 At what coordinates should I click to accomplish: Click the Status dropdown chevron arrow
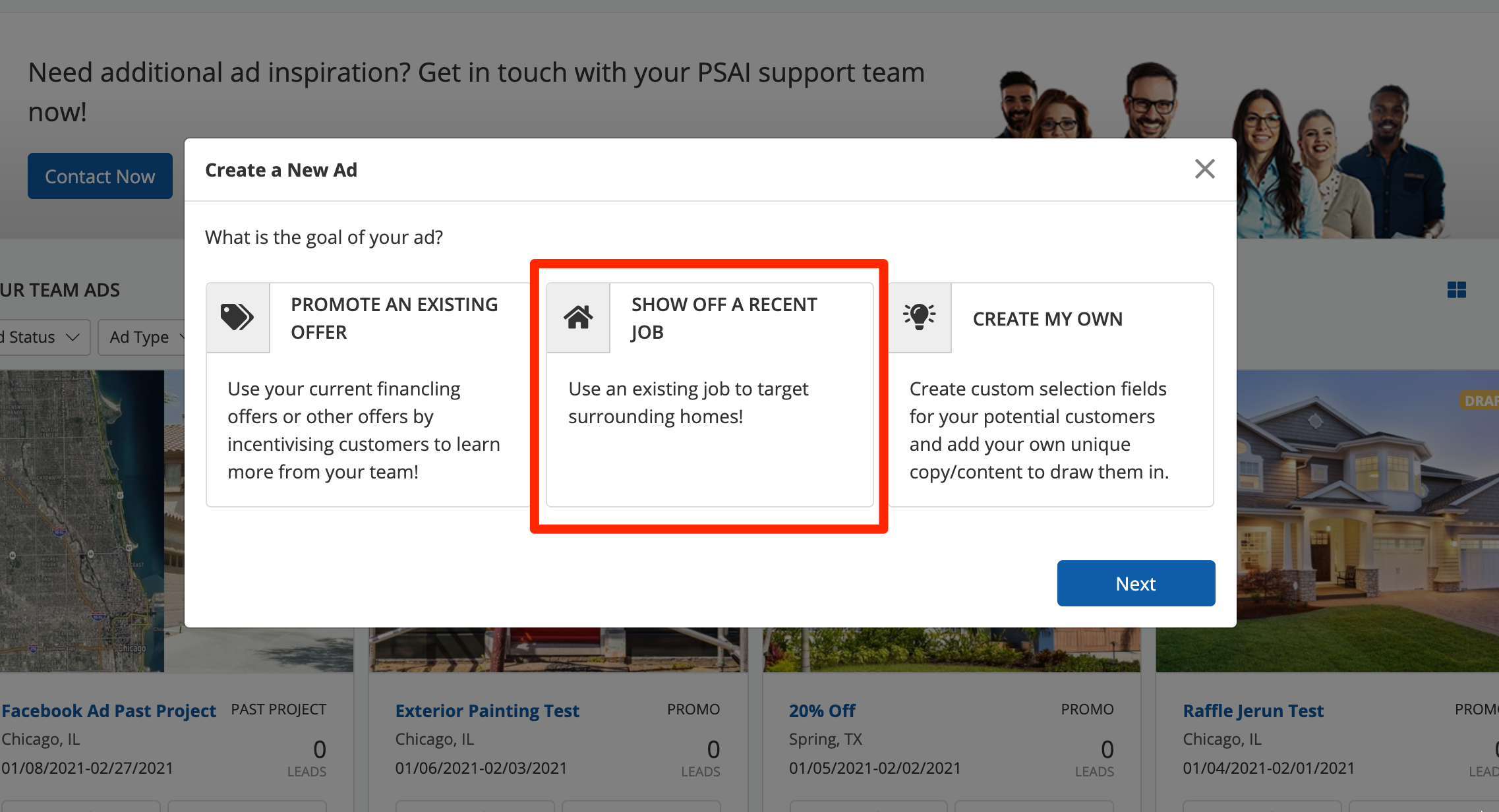(73, 337)
